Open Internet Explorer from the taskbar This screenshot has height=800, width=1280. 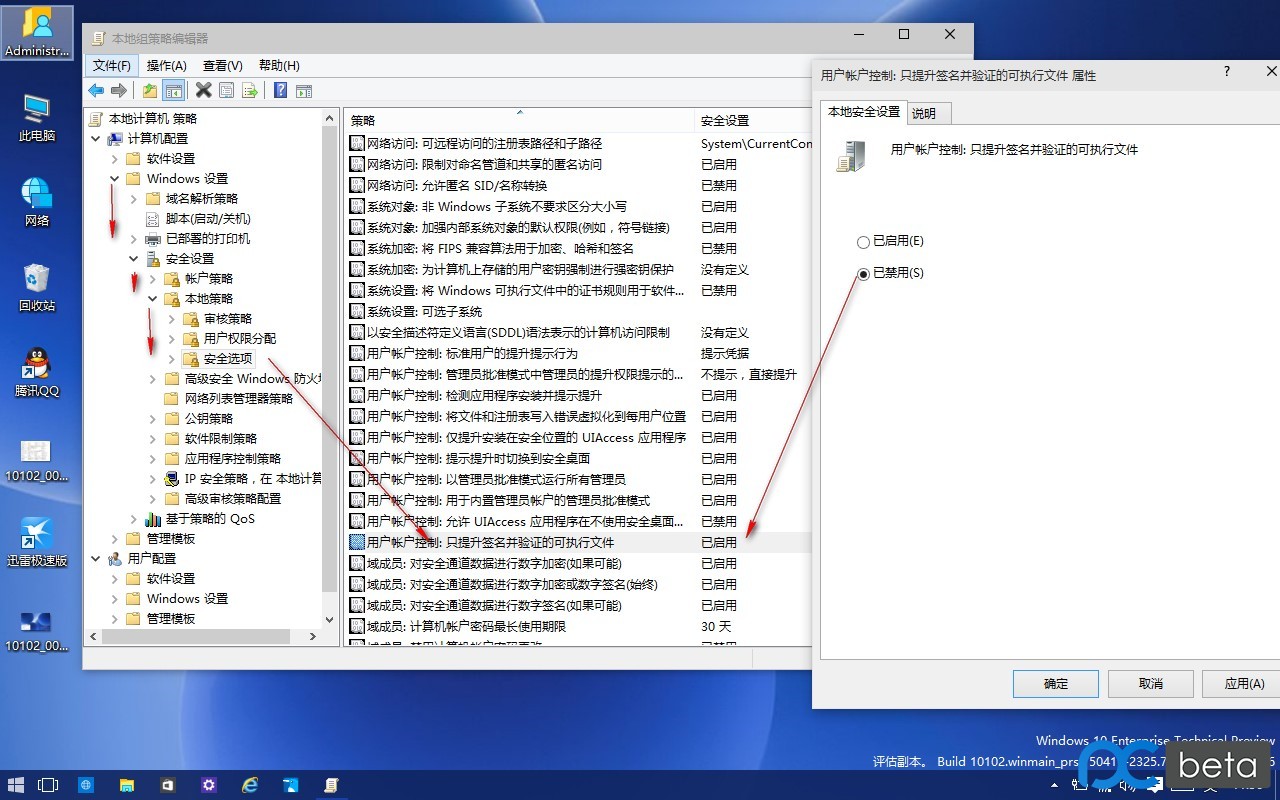[x=250, y=785]
